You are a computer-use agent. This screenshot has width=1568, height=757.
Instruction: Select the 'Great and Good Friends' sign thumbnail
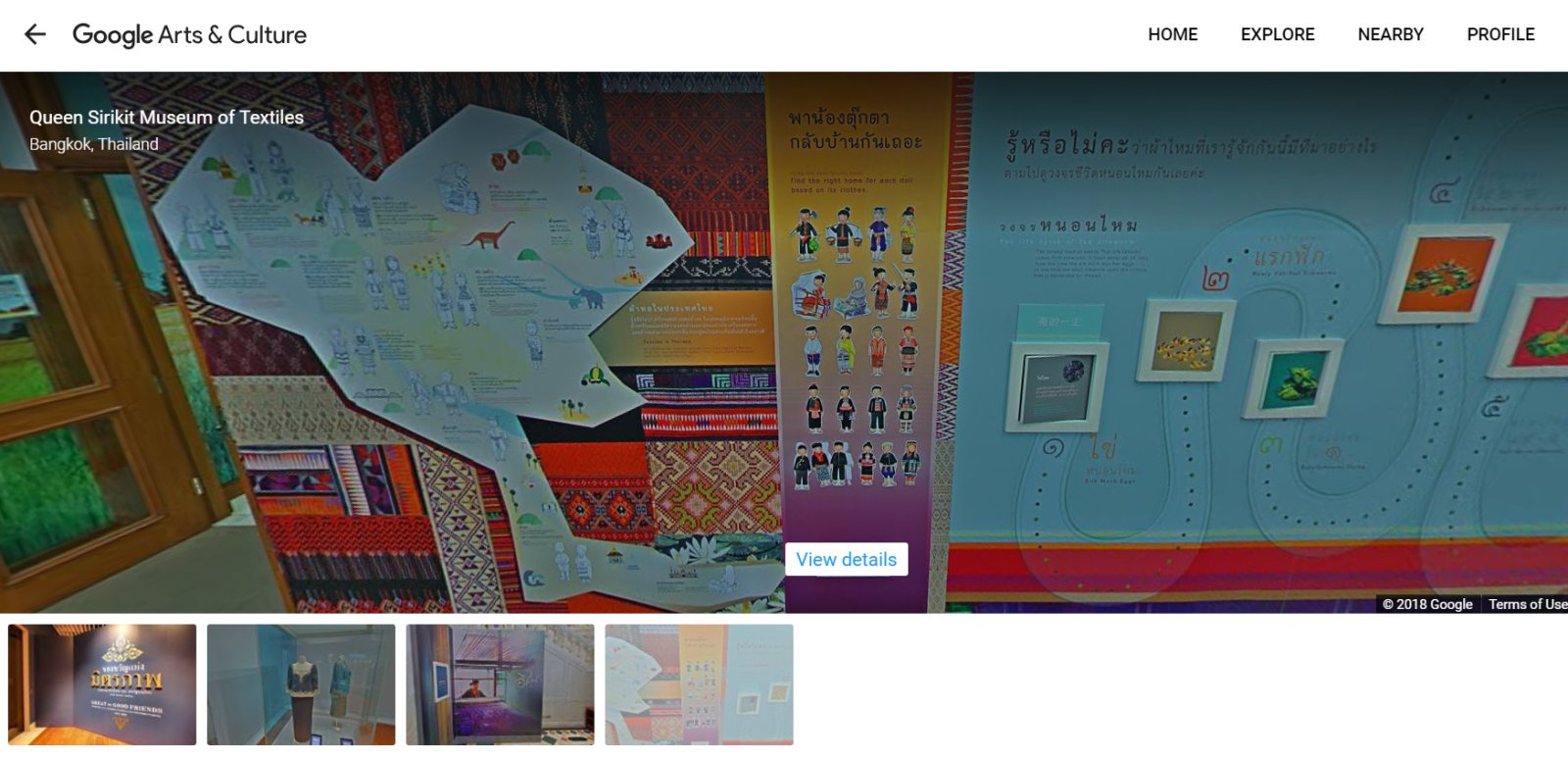102,684
